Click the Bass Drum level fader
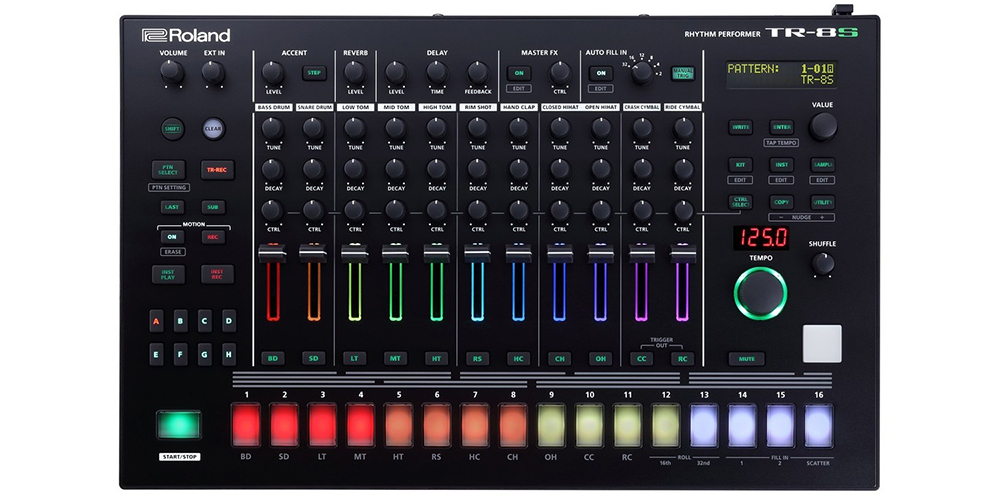 (x=272, y=254)
